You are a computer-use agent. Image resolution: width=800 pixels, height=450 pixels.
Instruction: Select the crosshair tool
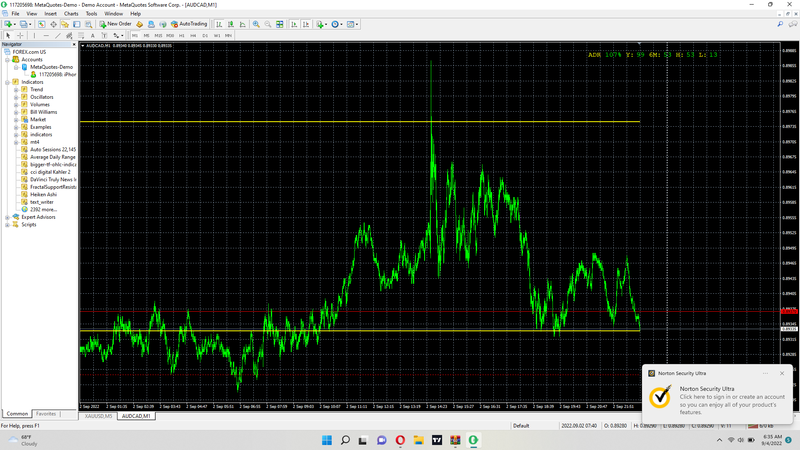tap(20, 35)
